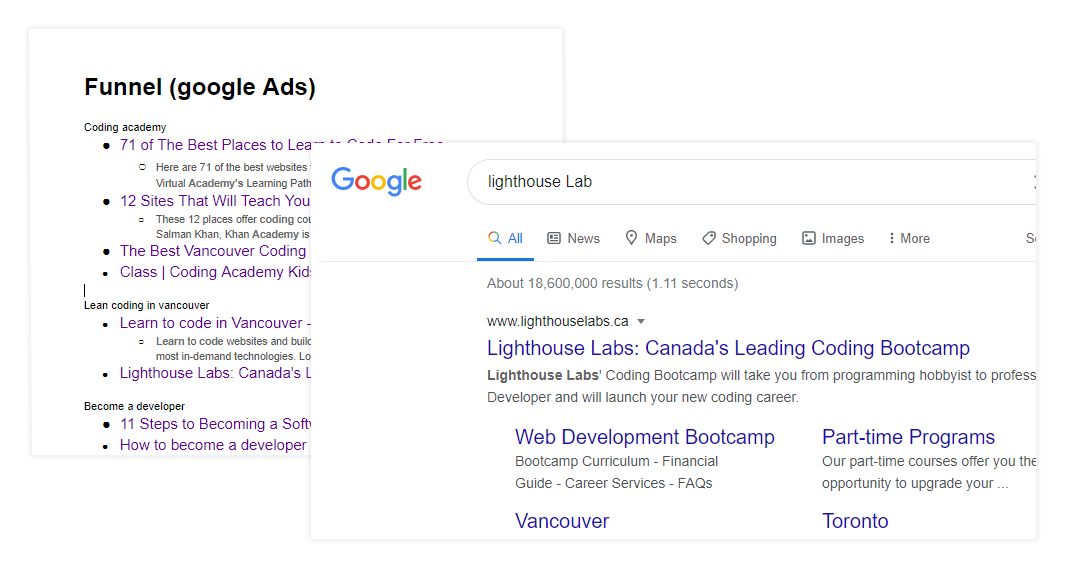Open Lighthouse Labs: Canada's Leading Coding Bootcamp result
Viewport: 1072px width, 570px height.
pyautogui.click(x=728, y=348)
